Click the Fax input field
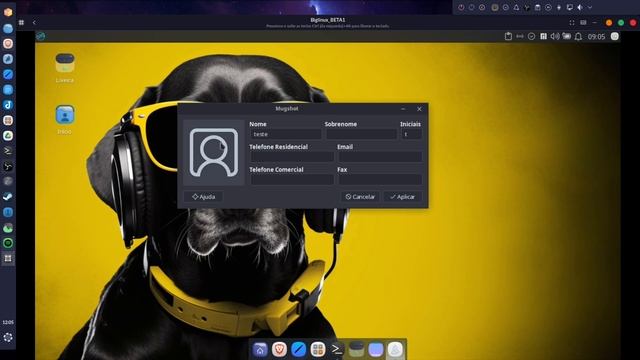Image resolution: width=640 pixels, height=360 pixels. click(380, 180)
